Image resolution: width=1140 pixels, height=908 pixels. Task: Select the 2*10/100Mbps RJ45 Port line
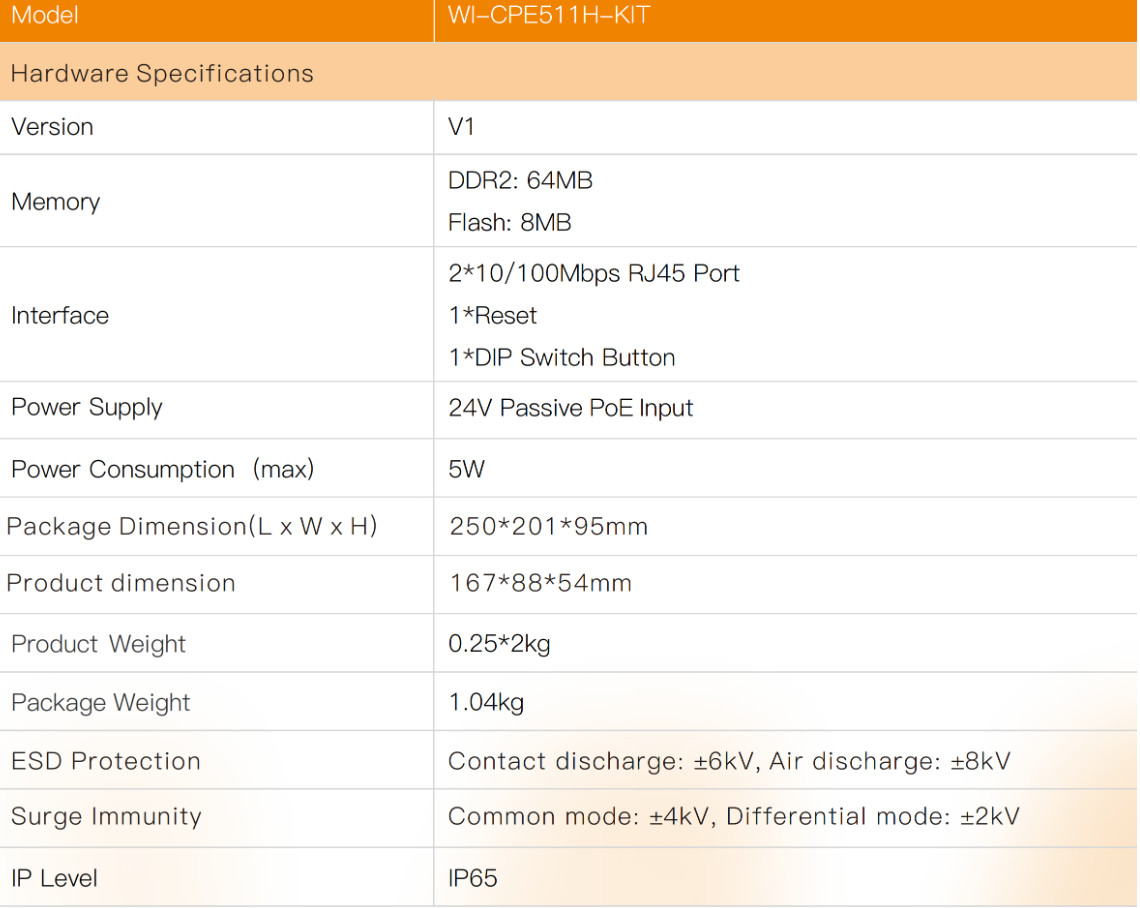click(x=594, y=274)
